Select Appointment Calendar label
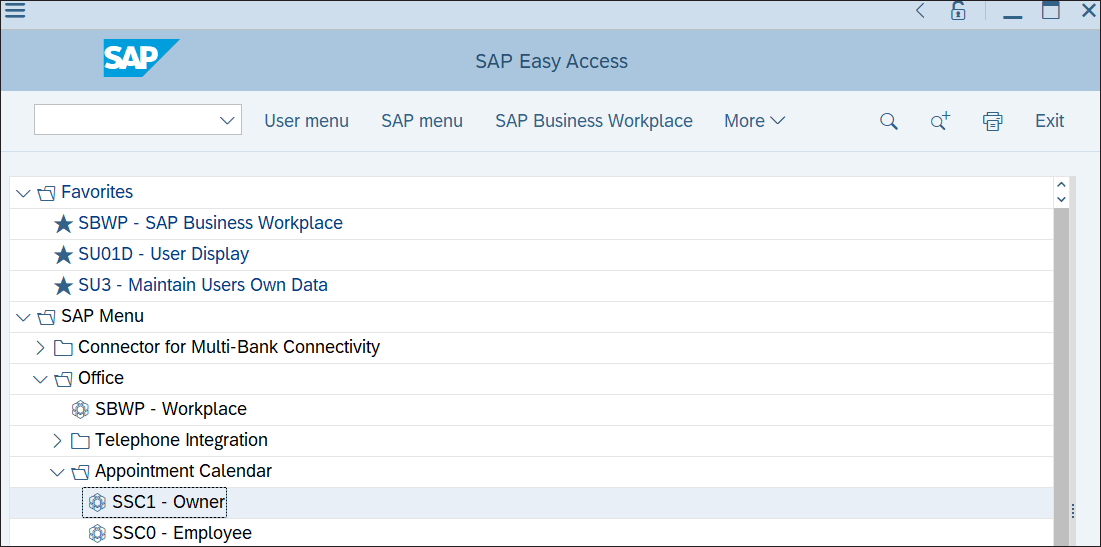The height and width of the screenshot is (547, 1101). coord(183,470)
